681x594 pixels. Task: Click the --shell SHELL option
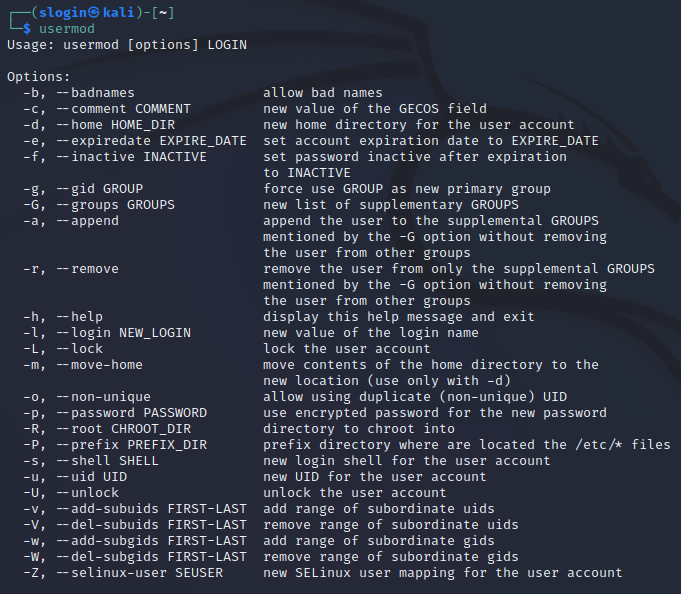108,461
